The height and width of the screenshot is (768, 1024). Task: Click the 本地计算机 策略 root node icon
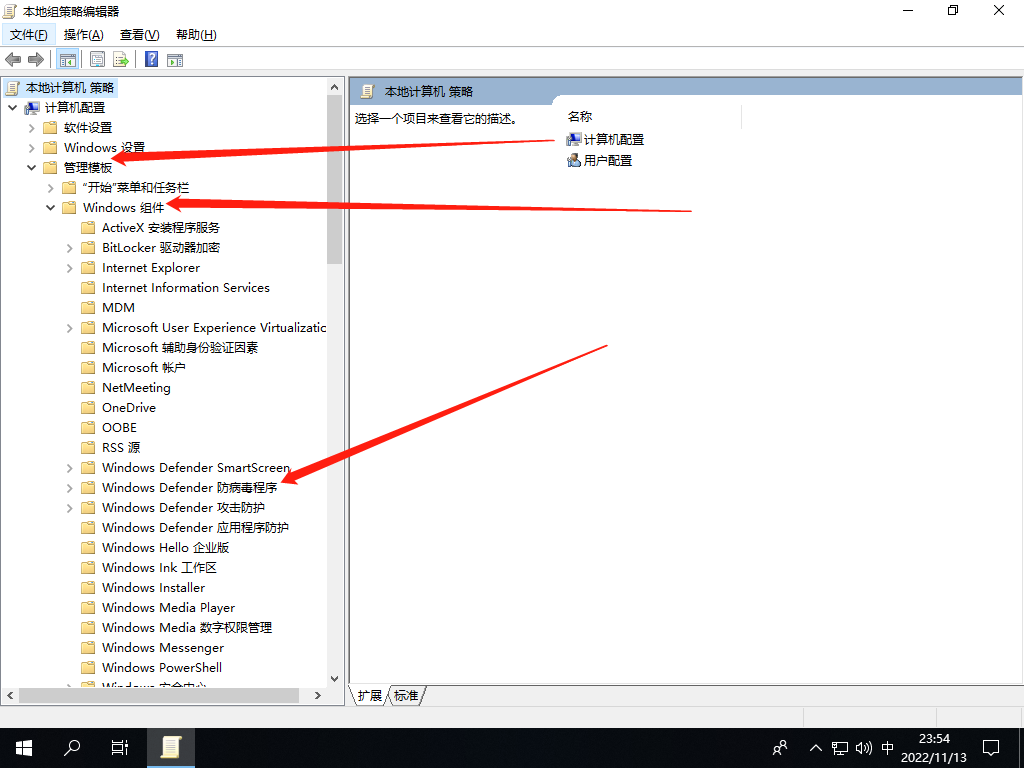12,88
